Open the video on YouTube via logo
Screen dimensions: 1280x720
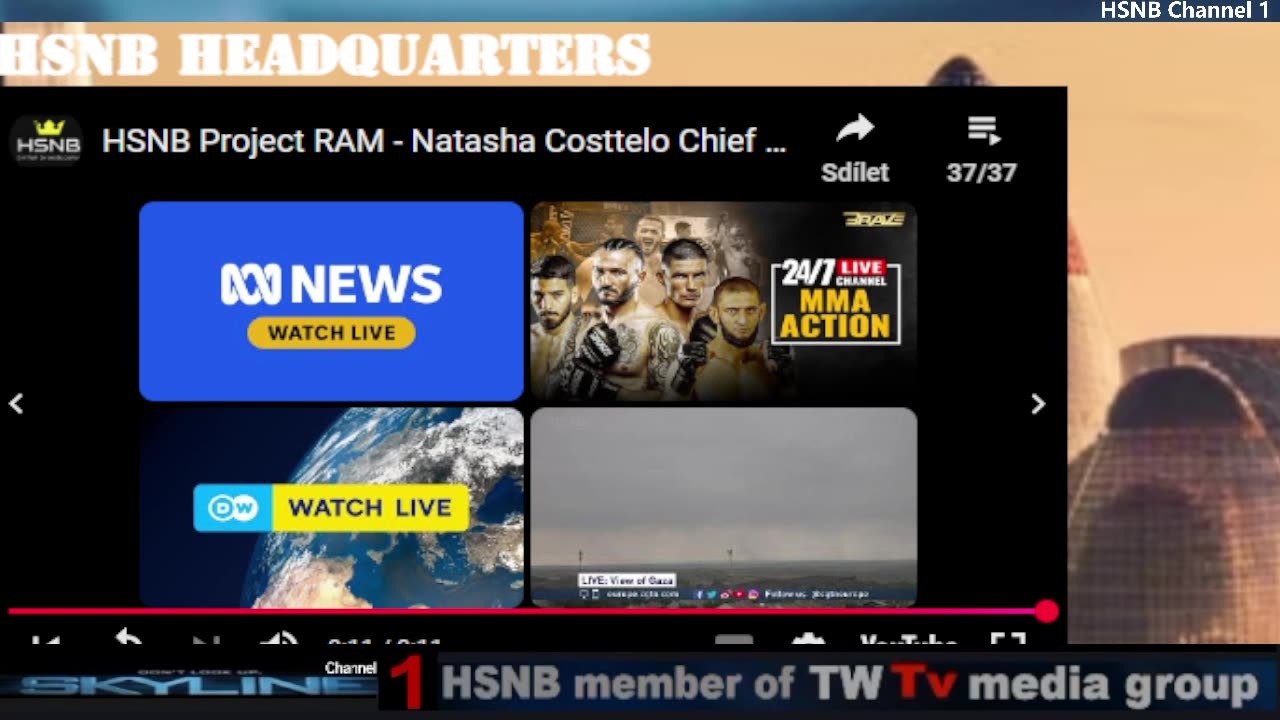(908, 640)
